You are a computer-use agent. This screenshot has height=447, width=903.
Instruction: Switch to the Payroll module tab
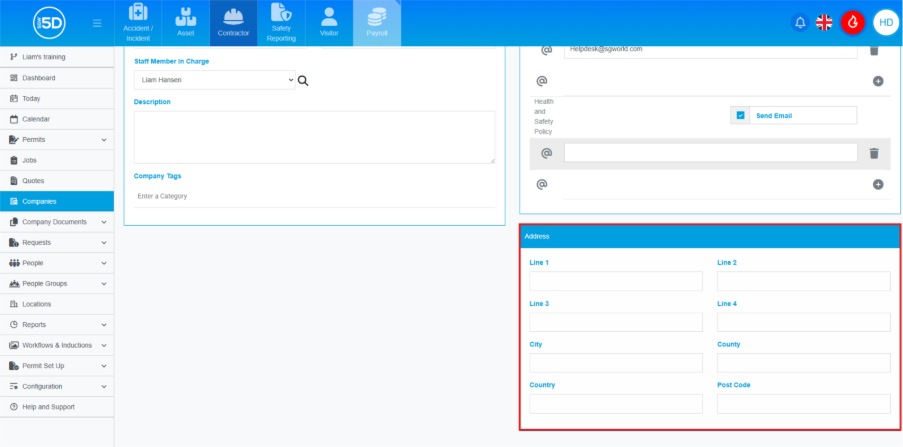377,24
